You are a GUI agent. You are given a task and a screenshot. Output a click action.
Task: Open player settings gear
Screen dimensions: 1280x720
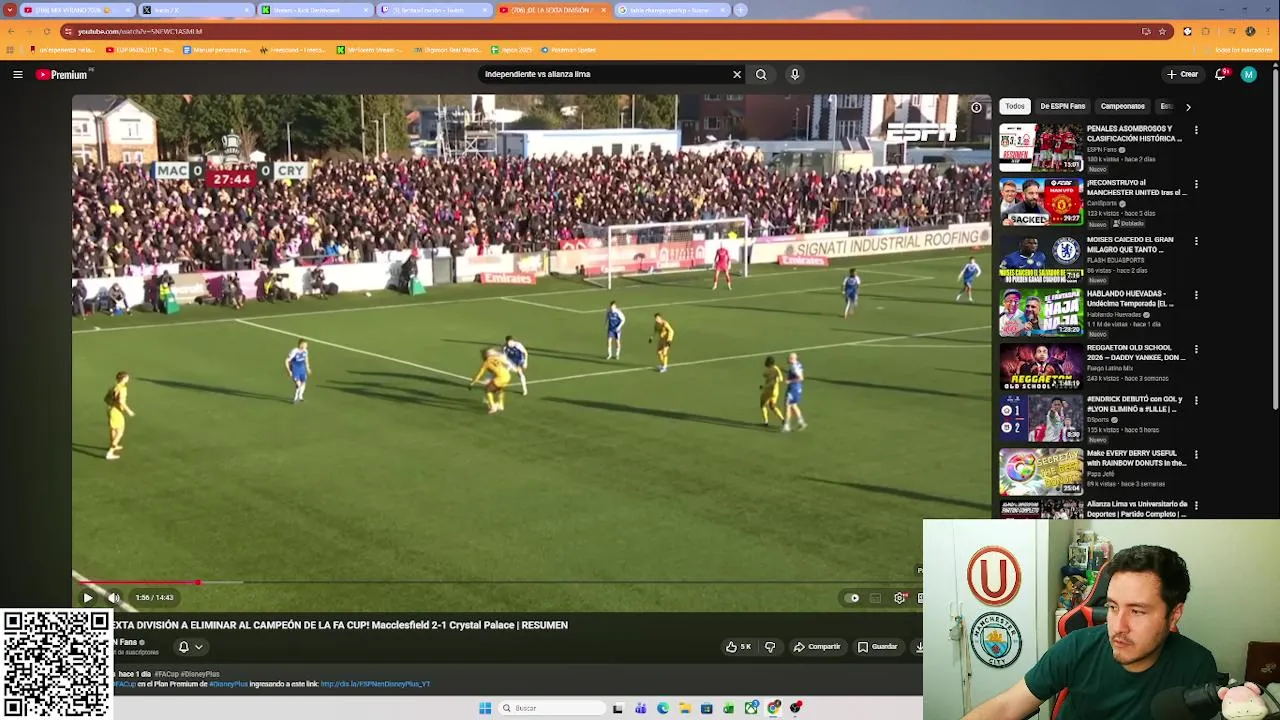[x=899, y=598]
